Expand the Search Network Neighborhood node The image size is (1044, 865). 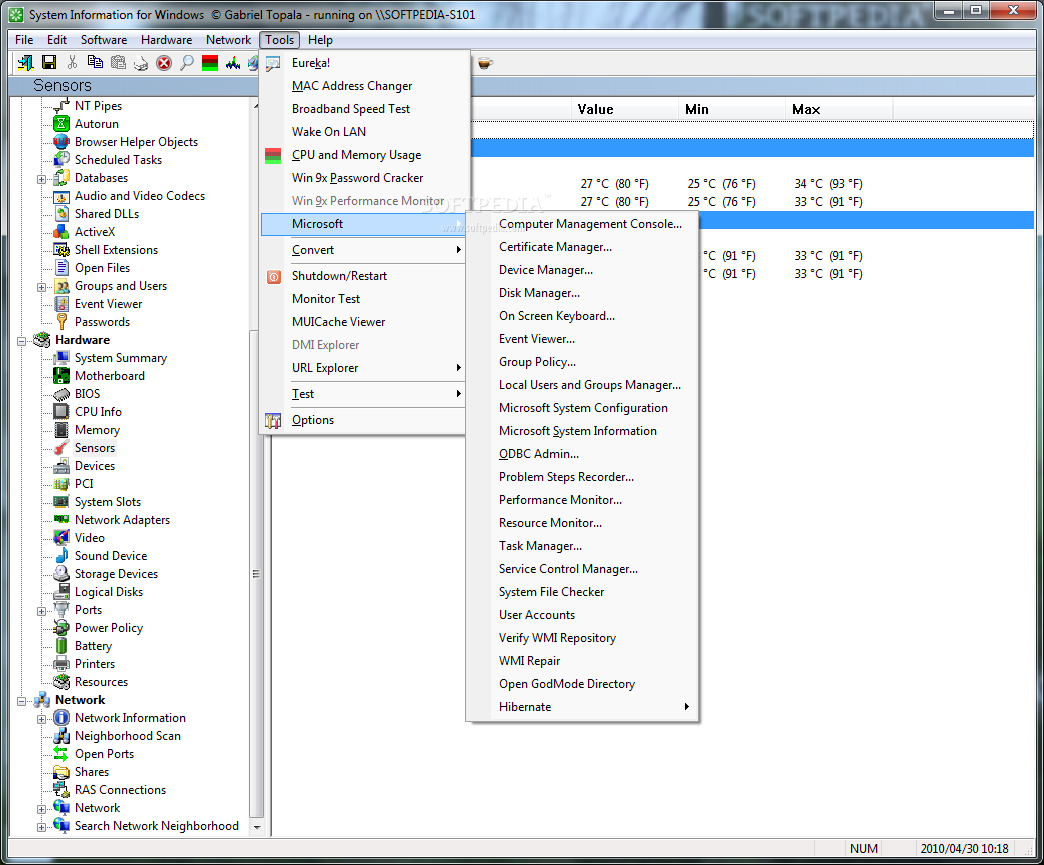point(41,826)
